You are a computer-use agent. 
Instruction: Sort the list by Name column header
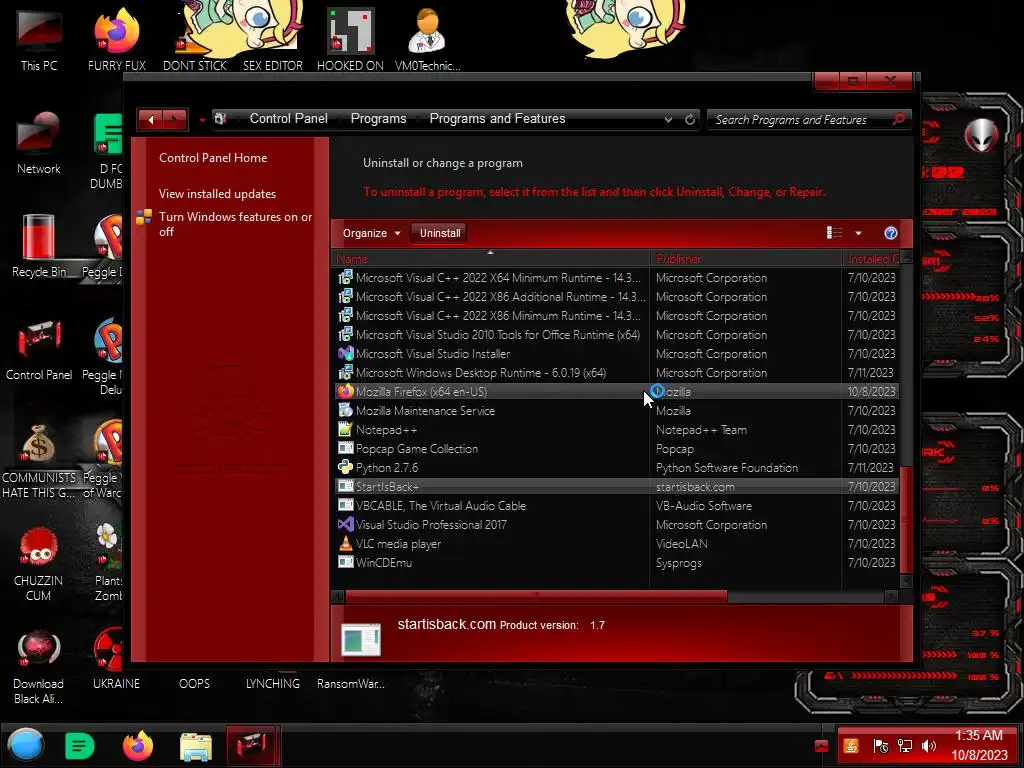[490, 259]
